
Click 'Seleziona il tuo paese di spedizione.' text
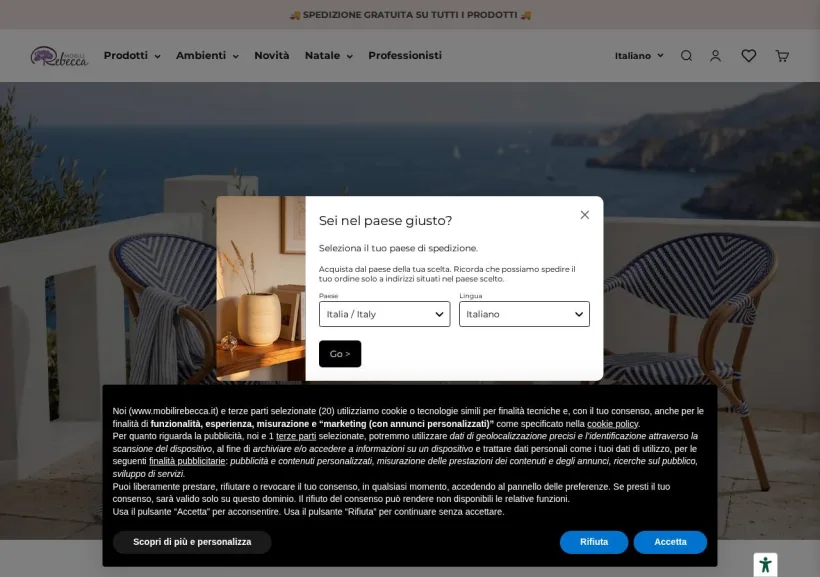coord(398,248)
